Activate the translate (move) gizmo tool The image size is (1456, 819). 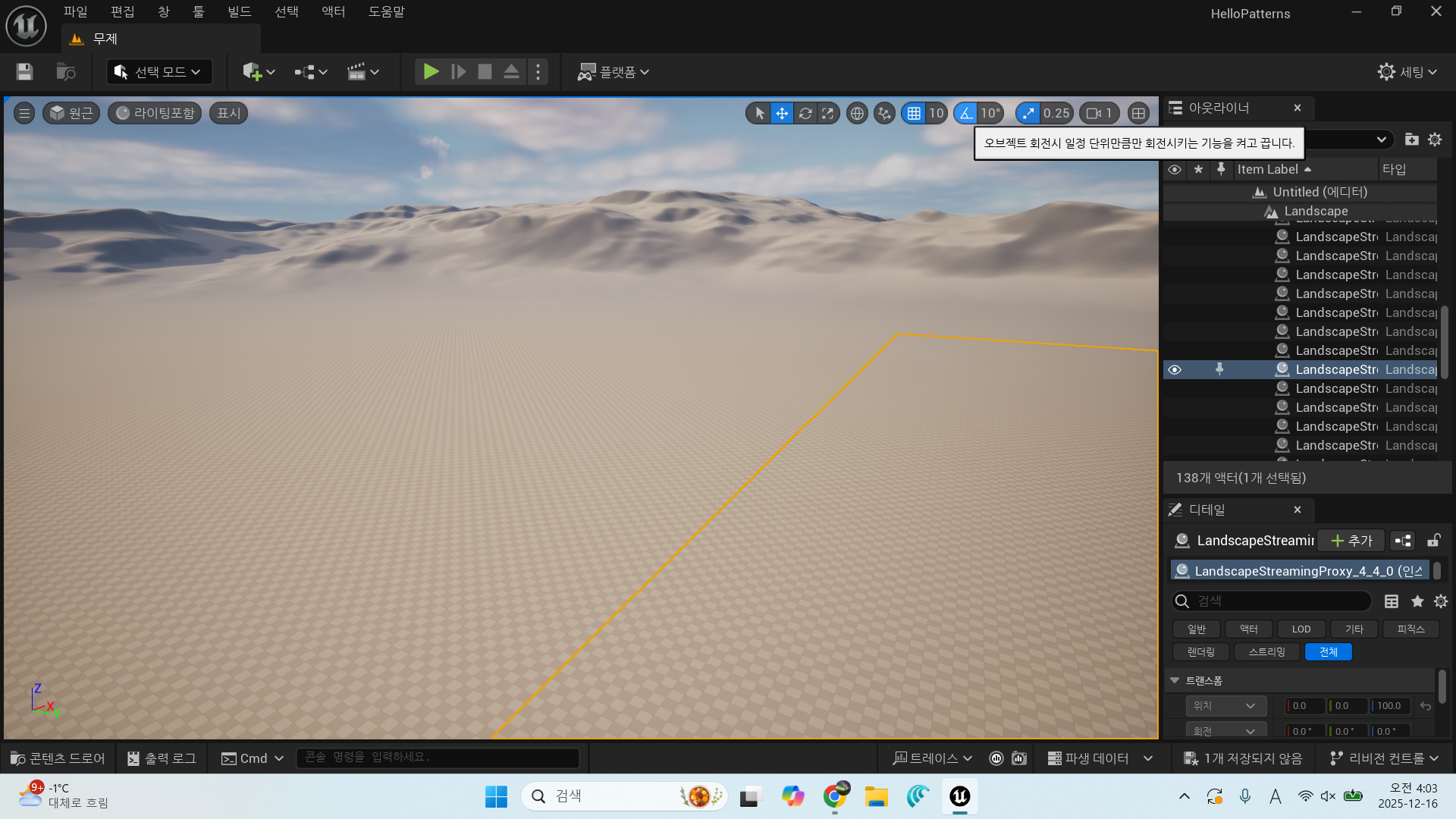(782, 114)
